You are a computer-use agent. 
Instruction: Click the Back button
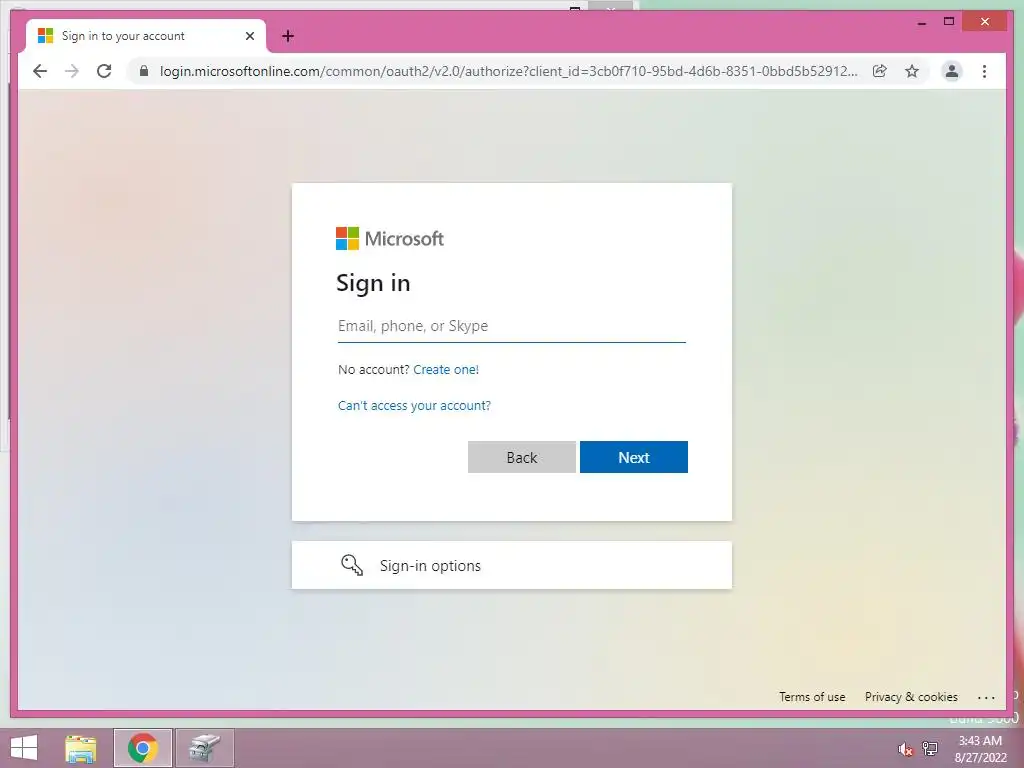click(522, 457)
